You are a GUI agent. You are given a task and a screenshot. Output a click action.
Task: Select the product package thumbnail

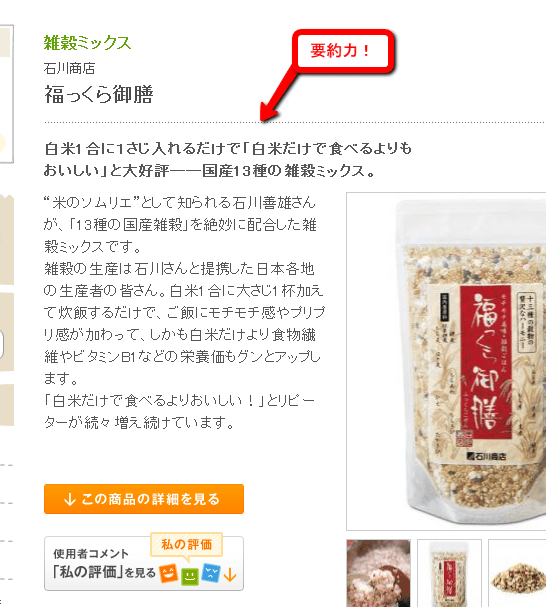[449, 573]
